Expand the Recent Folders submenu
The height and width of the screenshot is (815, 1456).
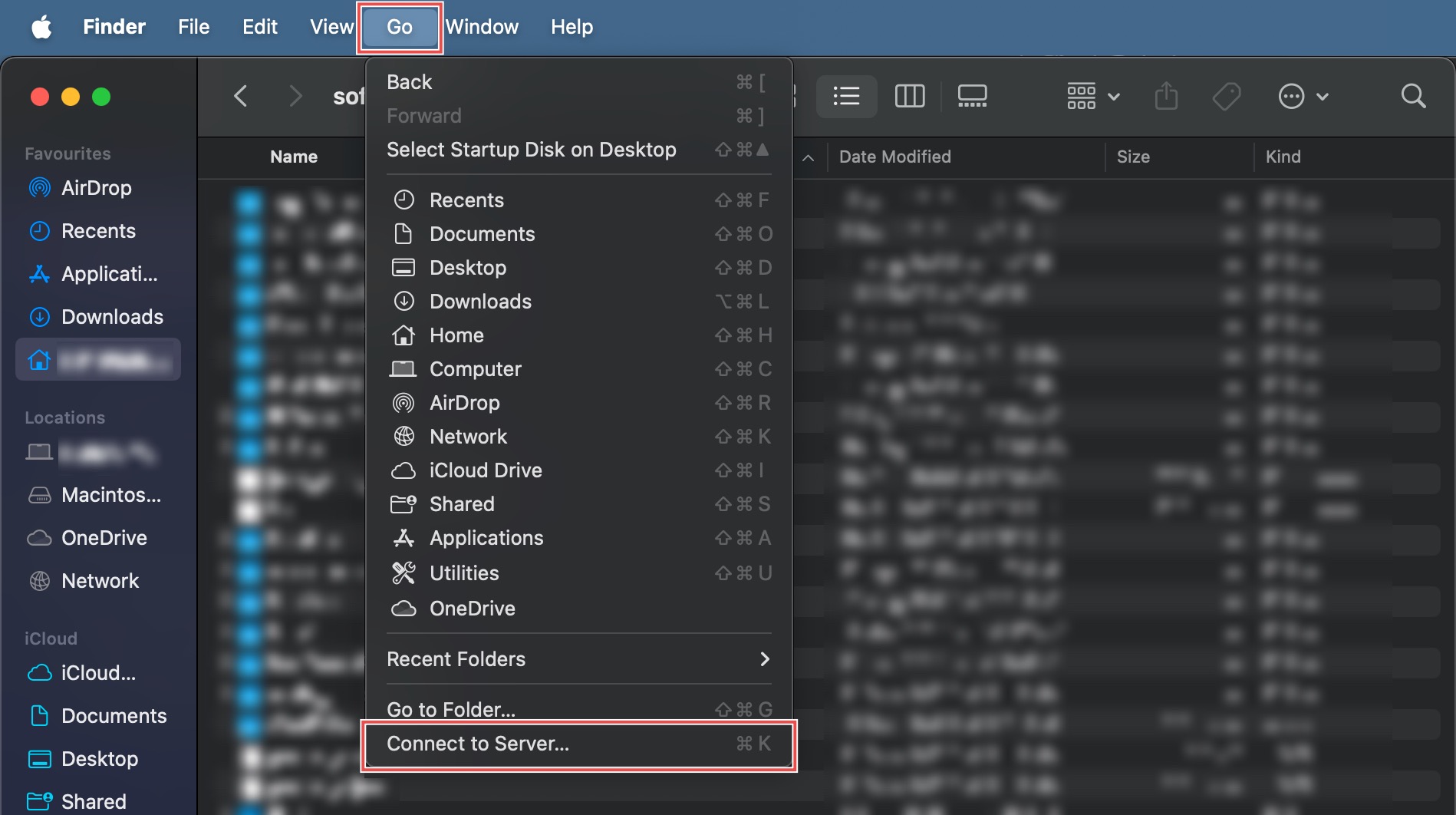[578, 659]
